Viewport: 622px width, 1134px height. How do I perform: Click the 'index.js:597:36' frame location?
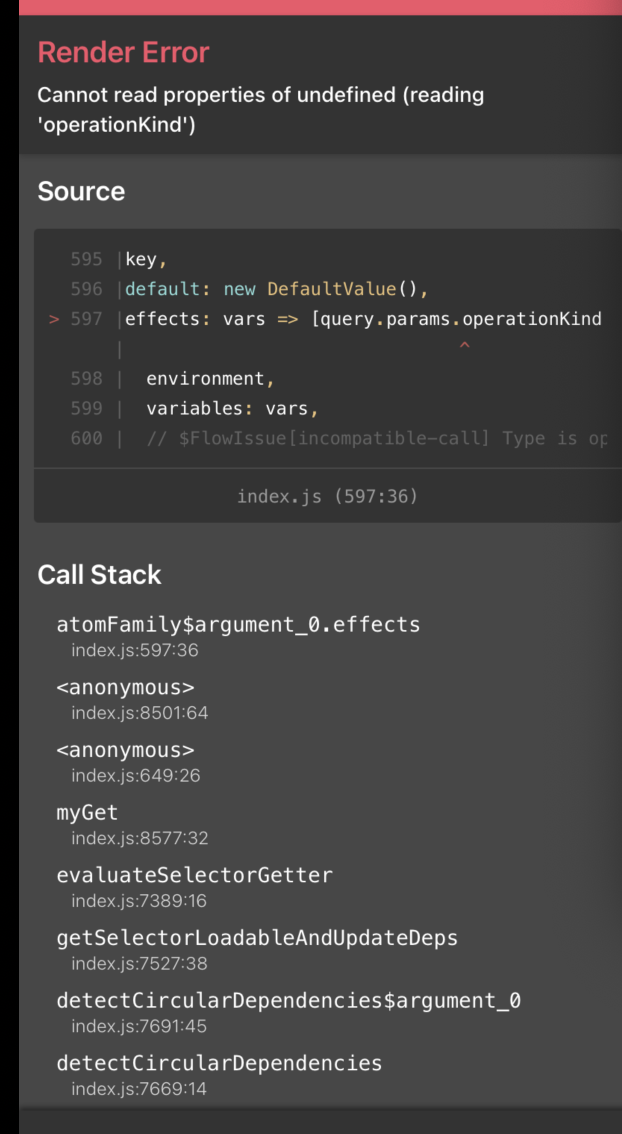135,651
